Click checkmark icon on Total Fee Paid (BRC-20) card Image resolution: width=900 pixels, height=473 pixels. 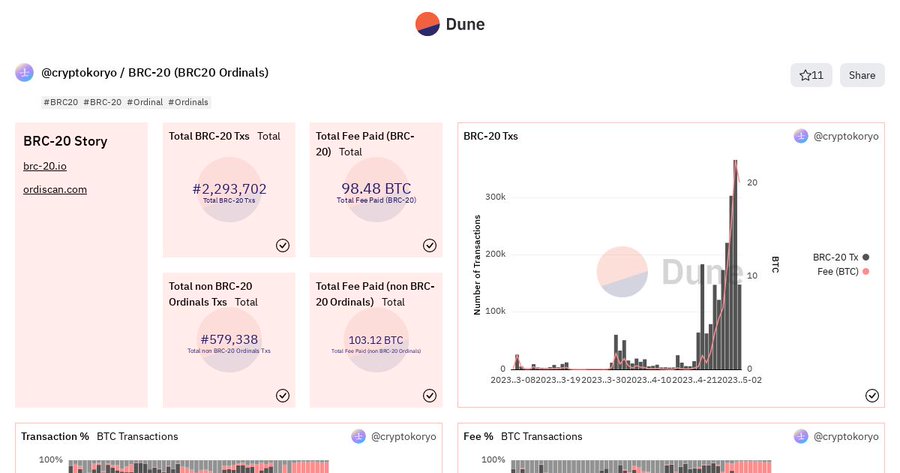[429, 246]
